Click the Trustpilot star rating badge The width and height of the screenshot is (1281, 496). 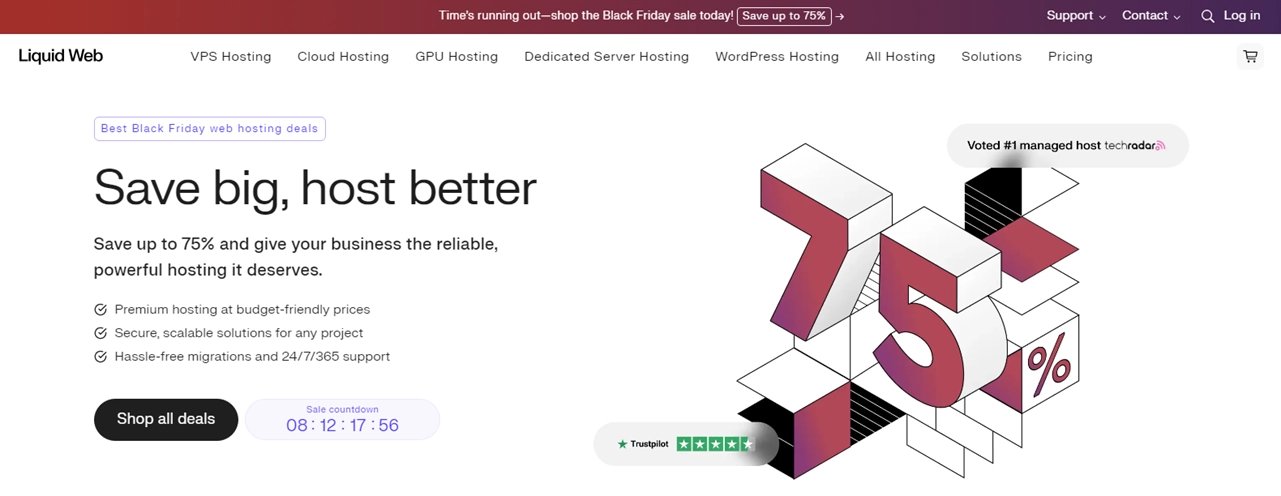tap(686, 444)
